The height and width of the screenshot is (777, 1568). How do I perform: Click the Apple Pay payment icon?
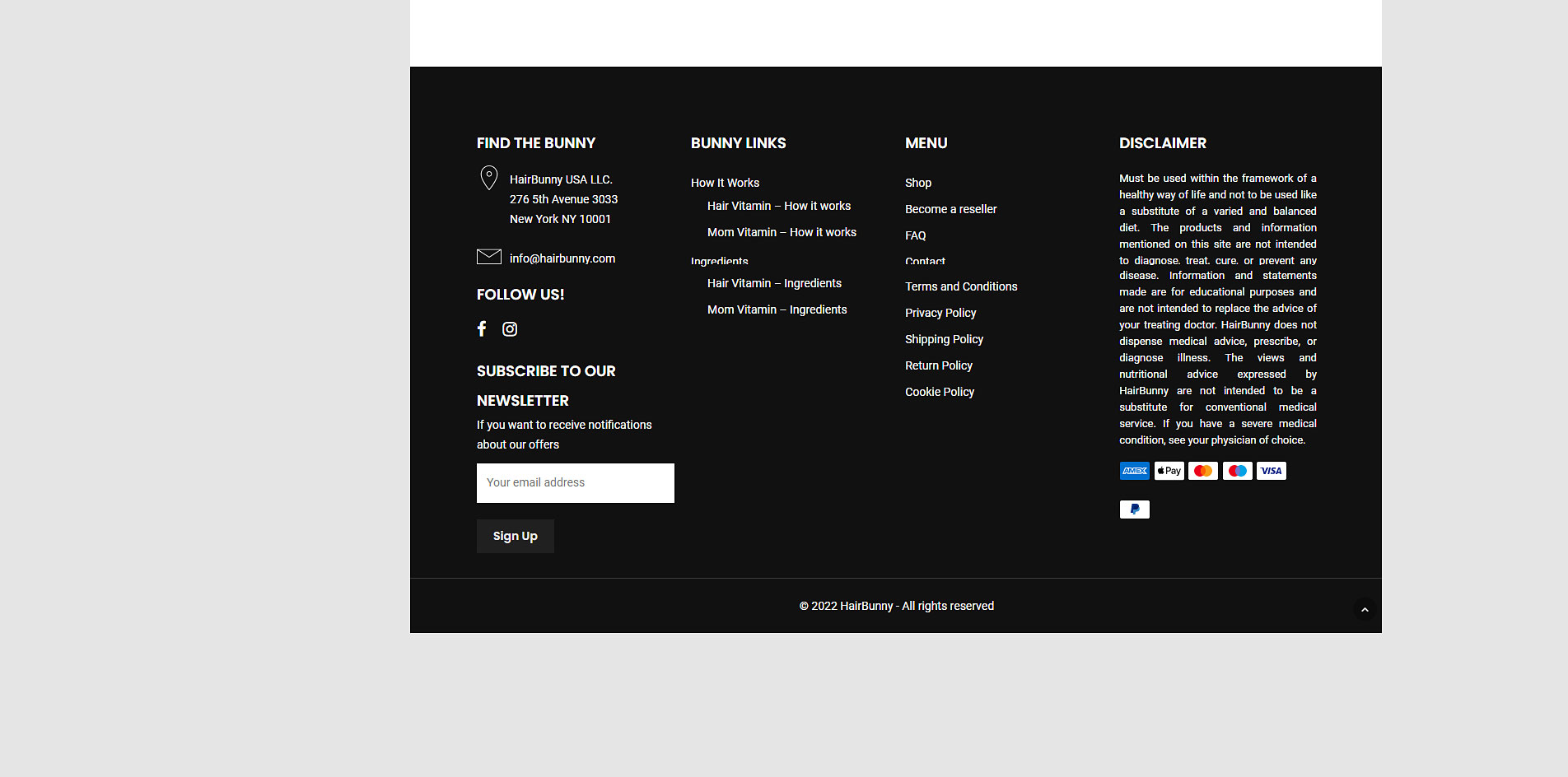click(1169, 471)
